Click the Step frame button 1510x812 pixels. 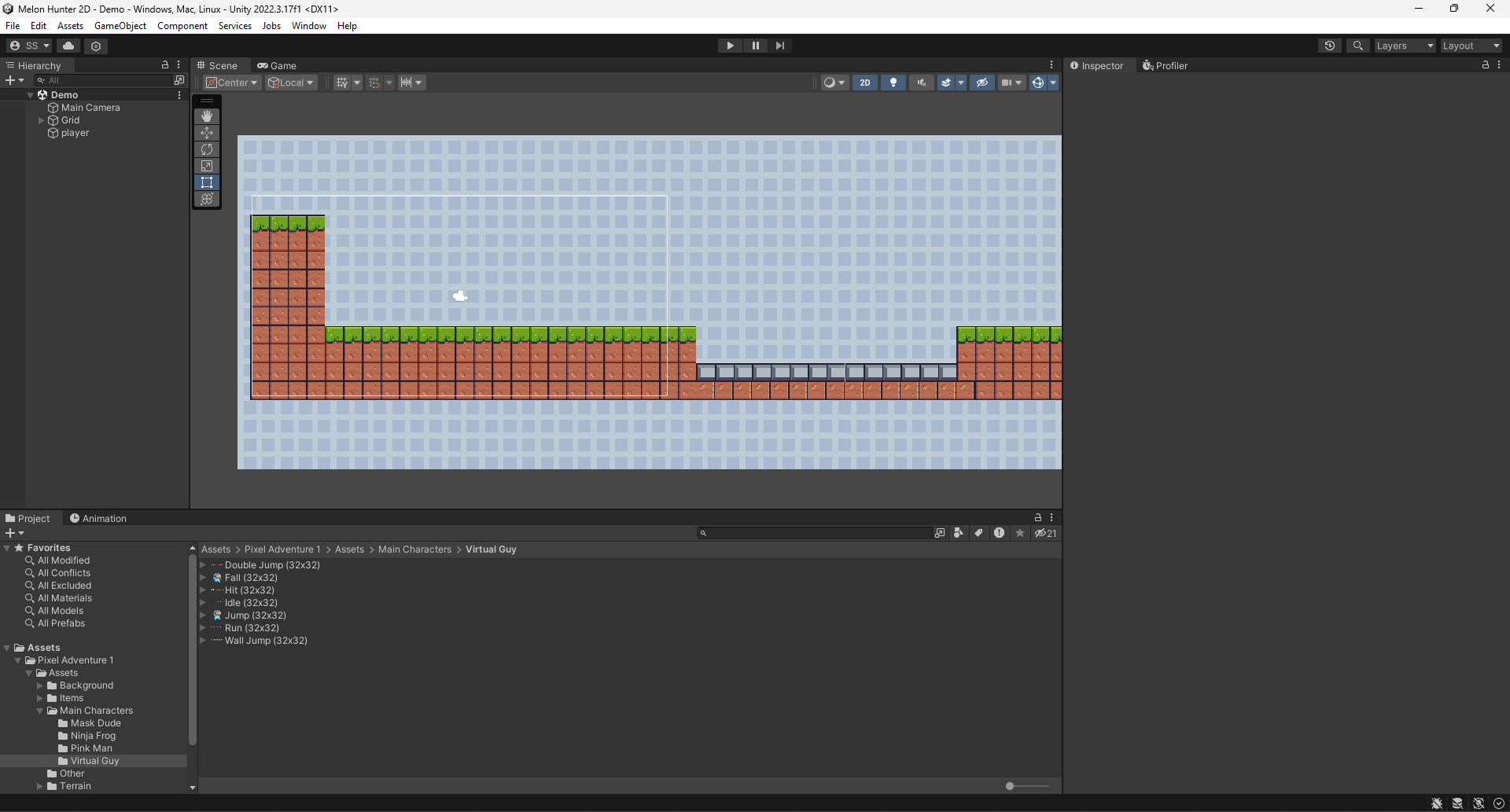coord(779,46)
